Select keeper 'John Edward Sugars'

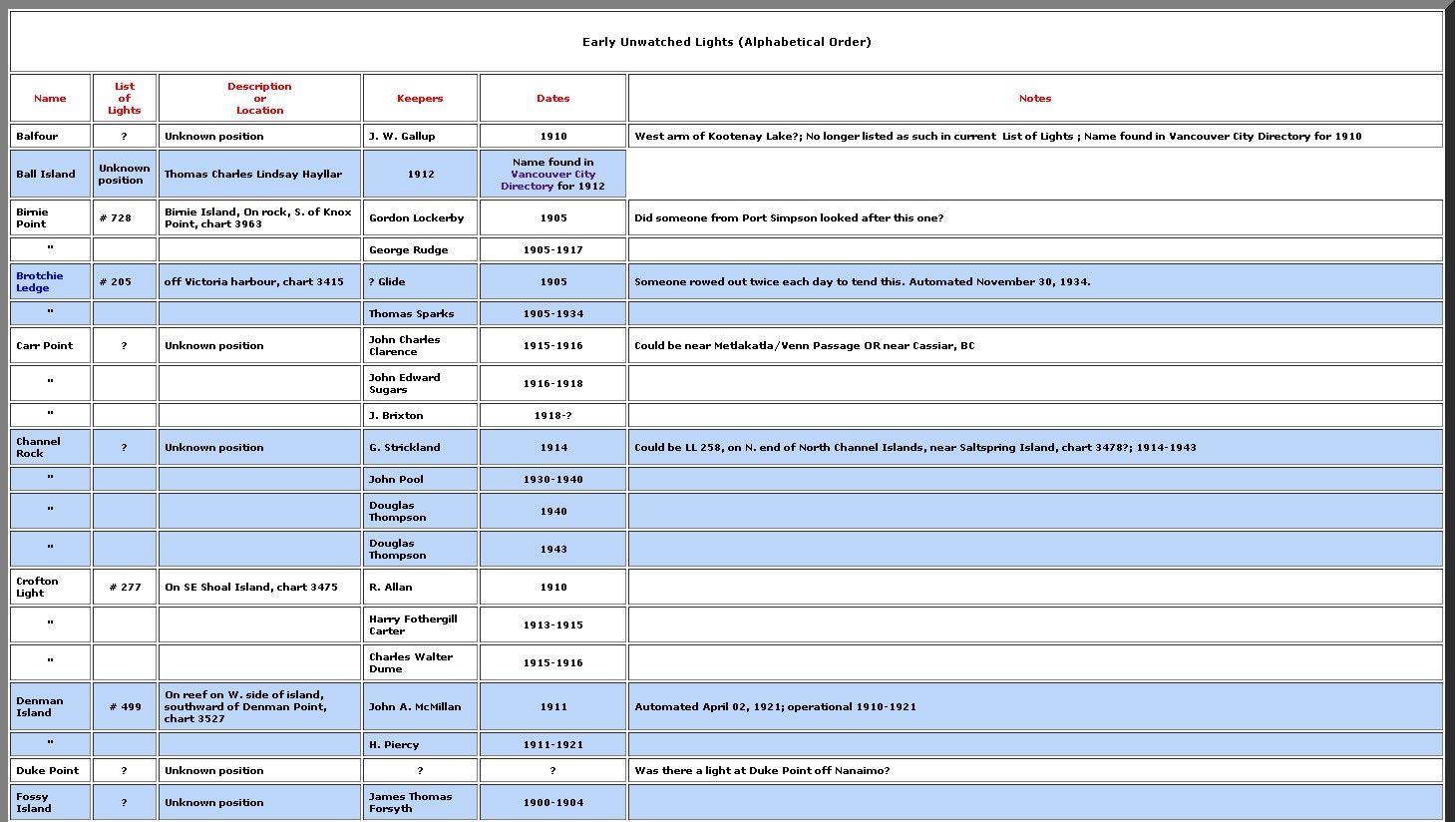tap(420, 383)
